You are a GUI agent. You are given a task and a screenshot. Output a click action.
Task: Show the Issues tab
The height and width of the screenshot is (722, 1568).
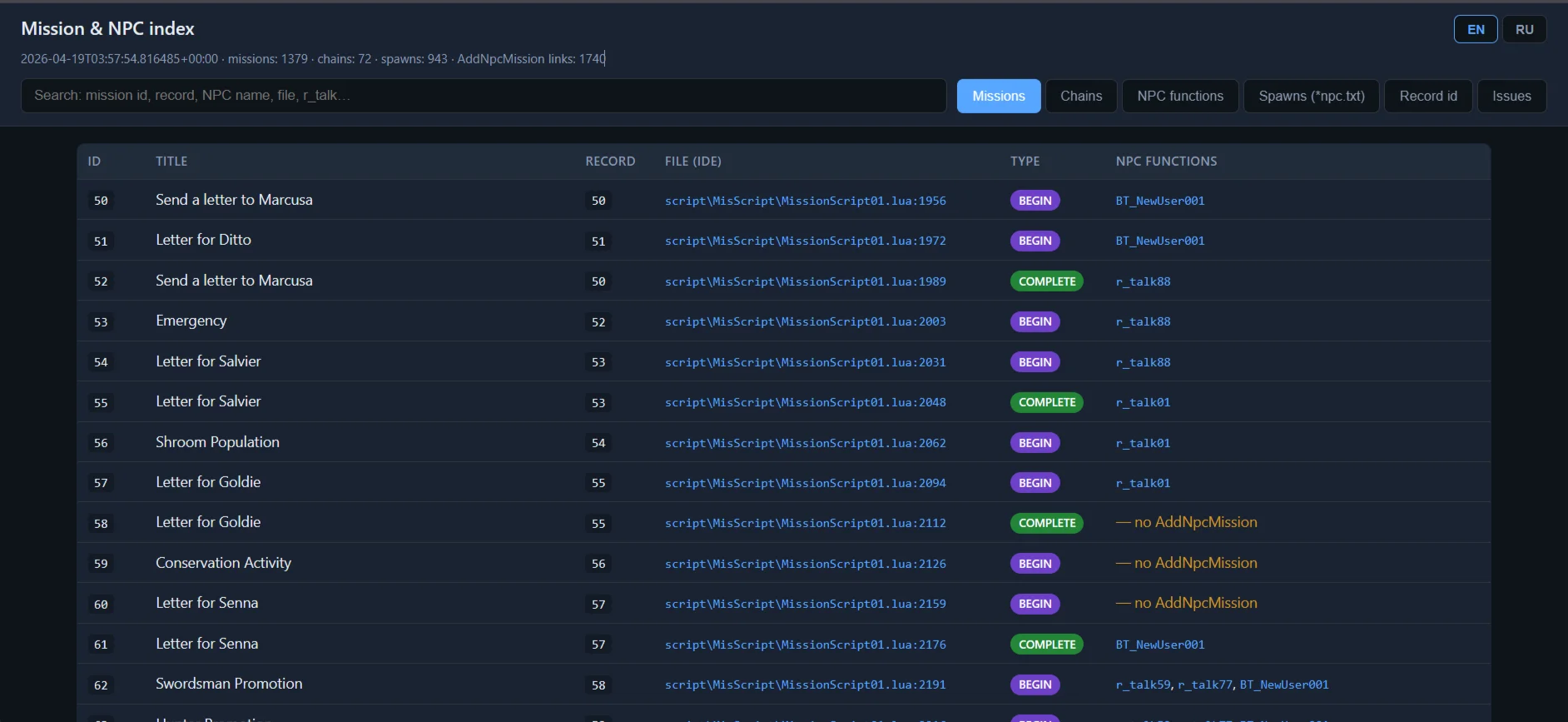1511,96
